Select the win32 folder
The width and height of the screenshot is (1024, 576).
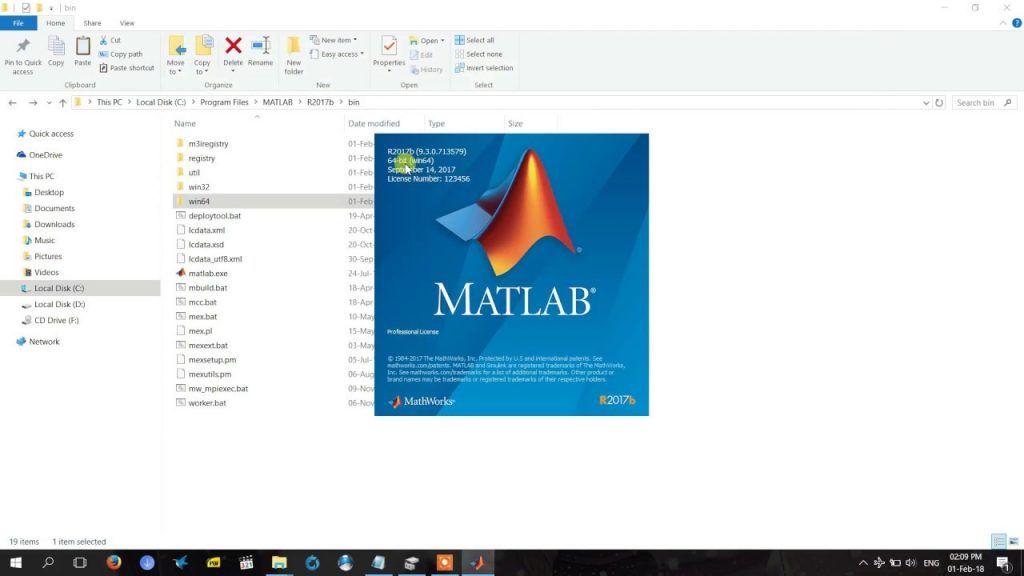(x=199, y=187)
